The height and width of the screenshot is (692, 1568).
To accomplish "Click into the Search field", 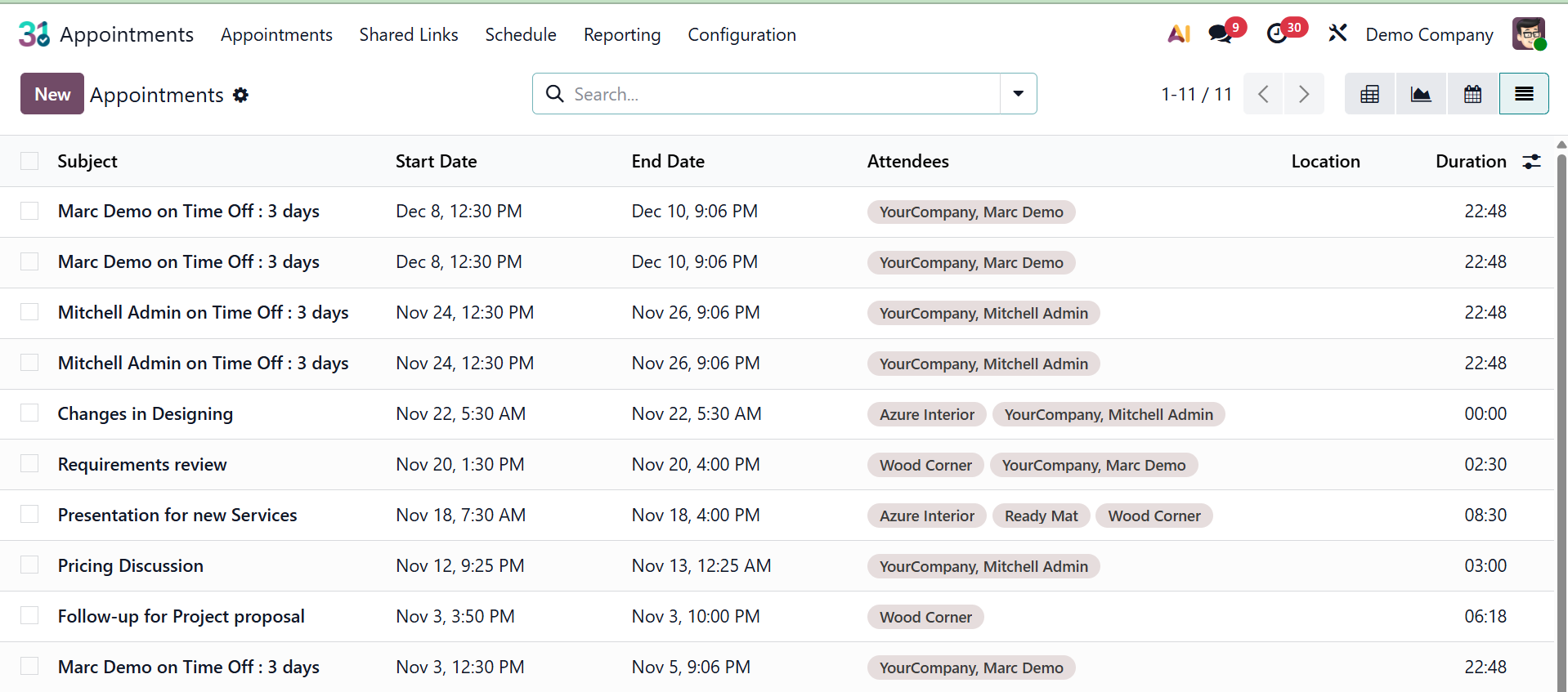I will click(x=777, y=94).
